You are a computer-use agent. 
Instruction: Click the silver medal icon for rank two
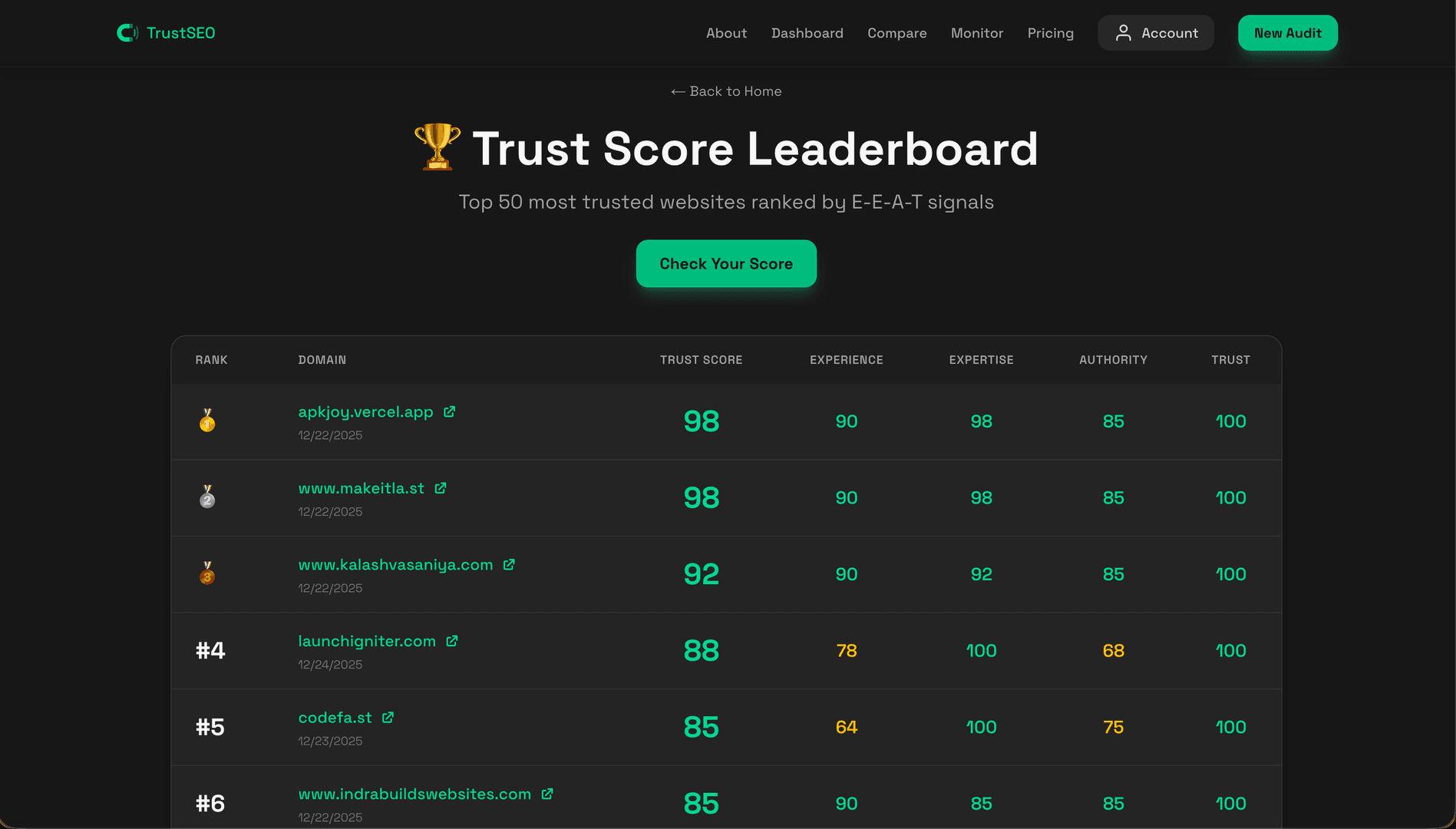coord(207,497)
